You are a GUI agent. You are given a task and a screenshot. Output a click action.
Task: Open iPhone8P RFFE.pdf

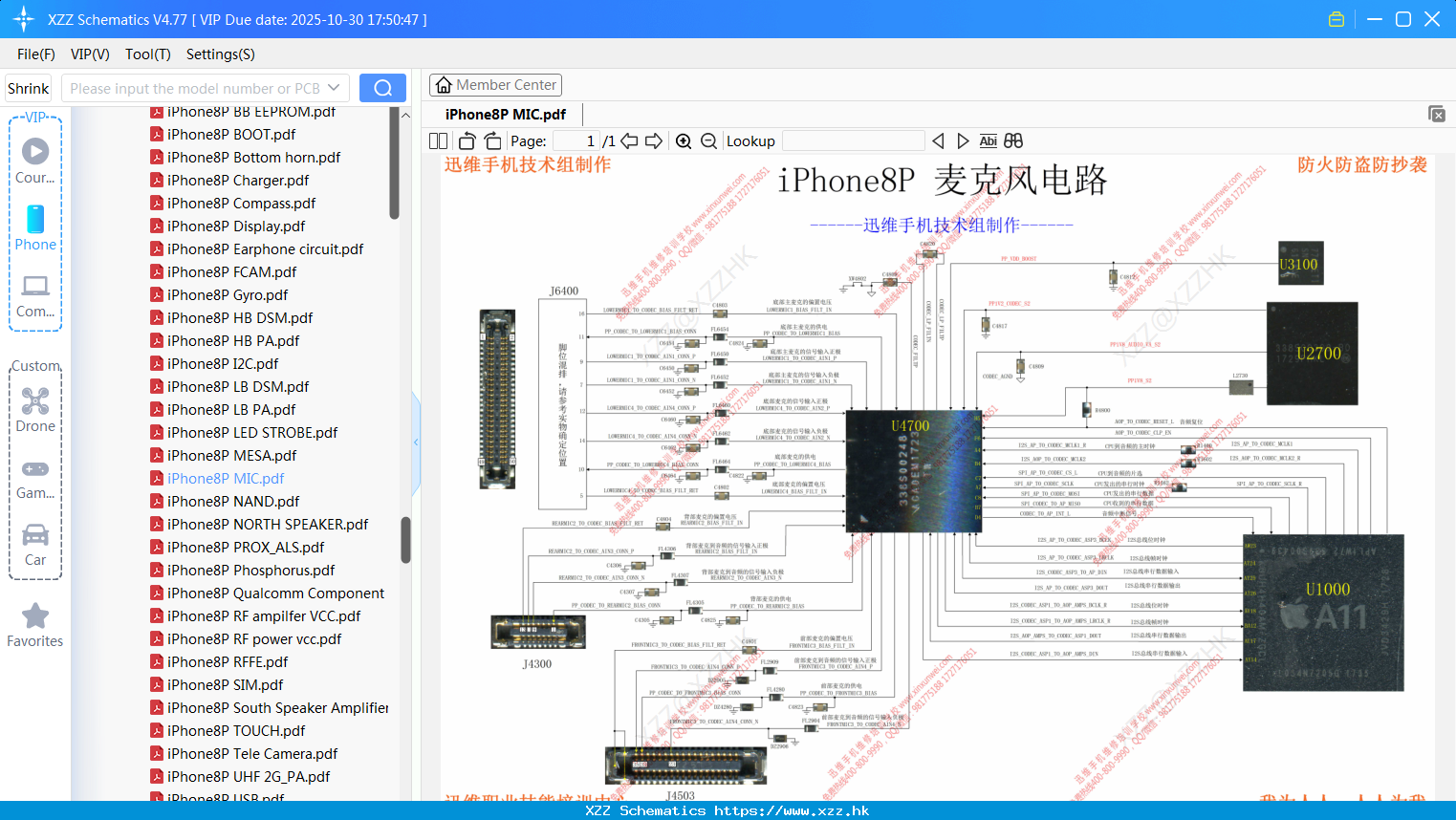coord(228,662)
